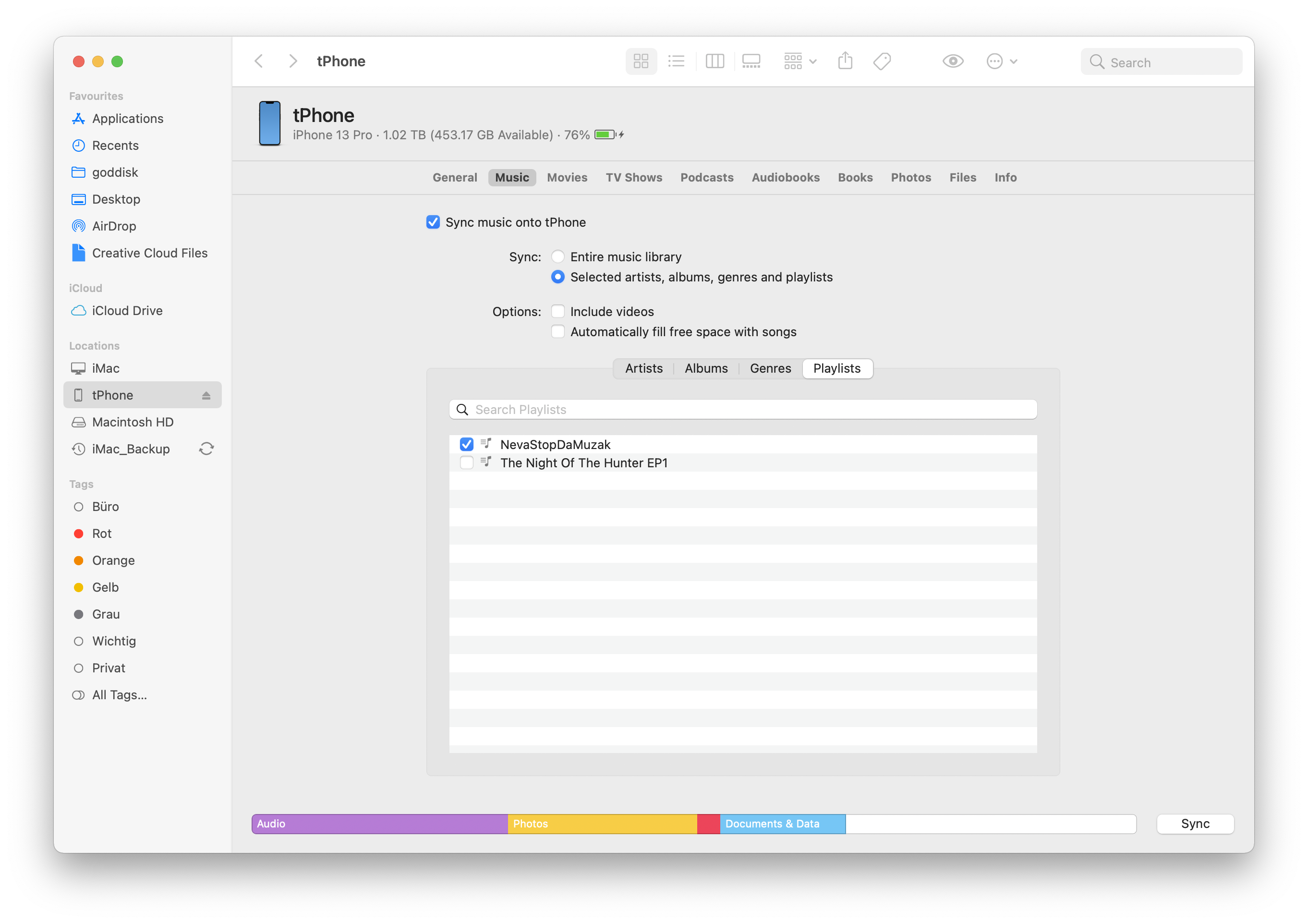Go back with the left chevron

(x=259, y=61)
